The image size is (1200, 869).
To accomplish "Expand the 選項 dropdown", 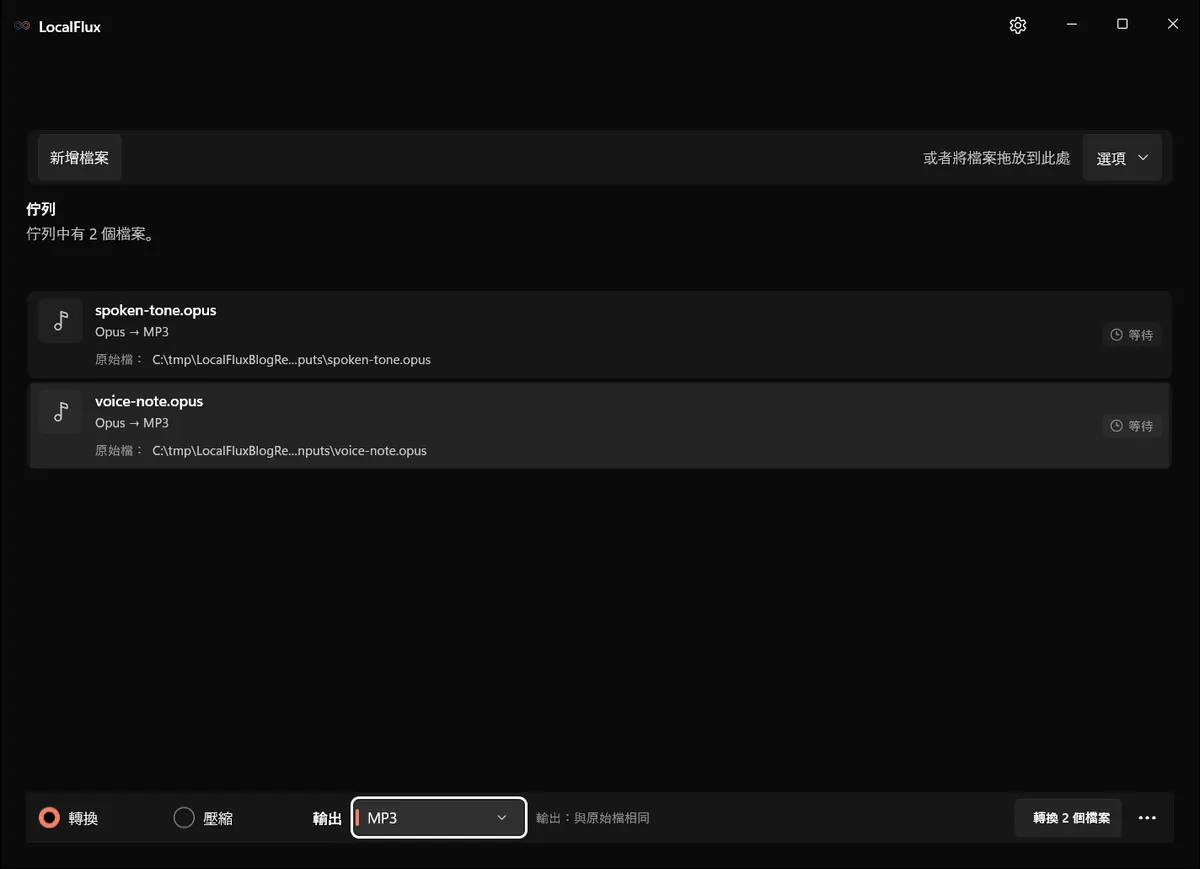I will [x=1122, y=158].
